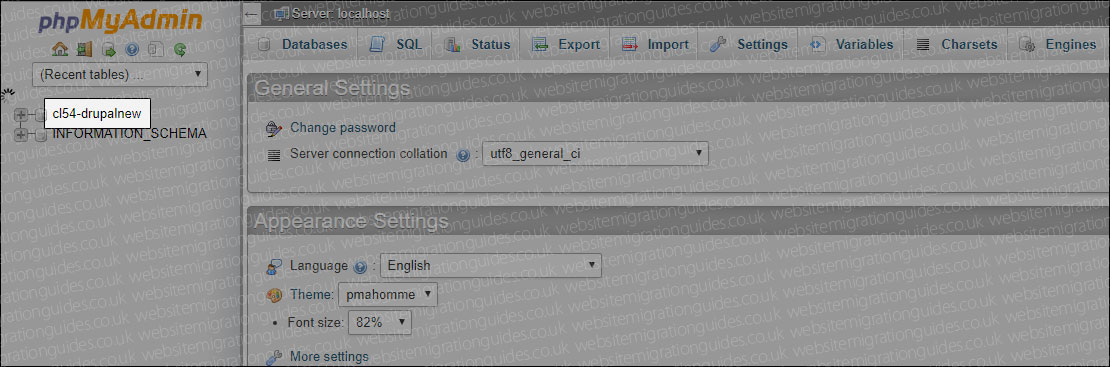This screenshot has width=1110, height=367.
Task: Click the Server connection collation list icon
Action: pos(275,154)
